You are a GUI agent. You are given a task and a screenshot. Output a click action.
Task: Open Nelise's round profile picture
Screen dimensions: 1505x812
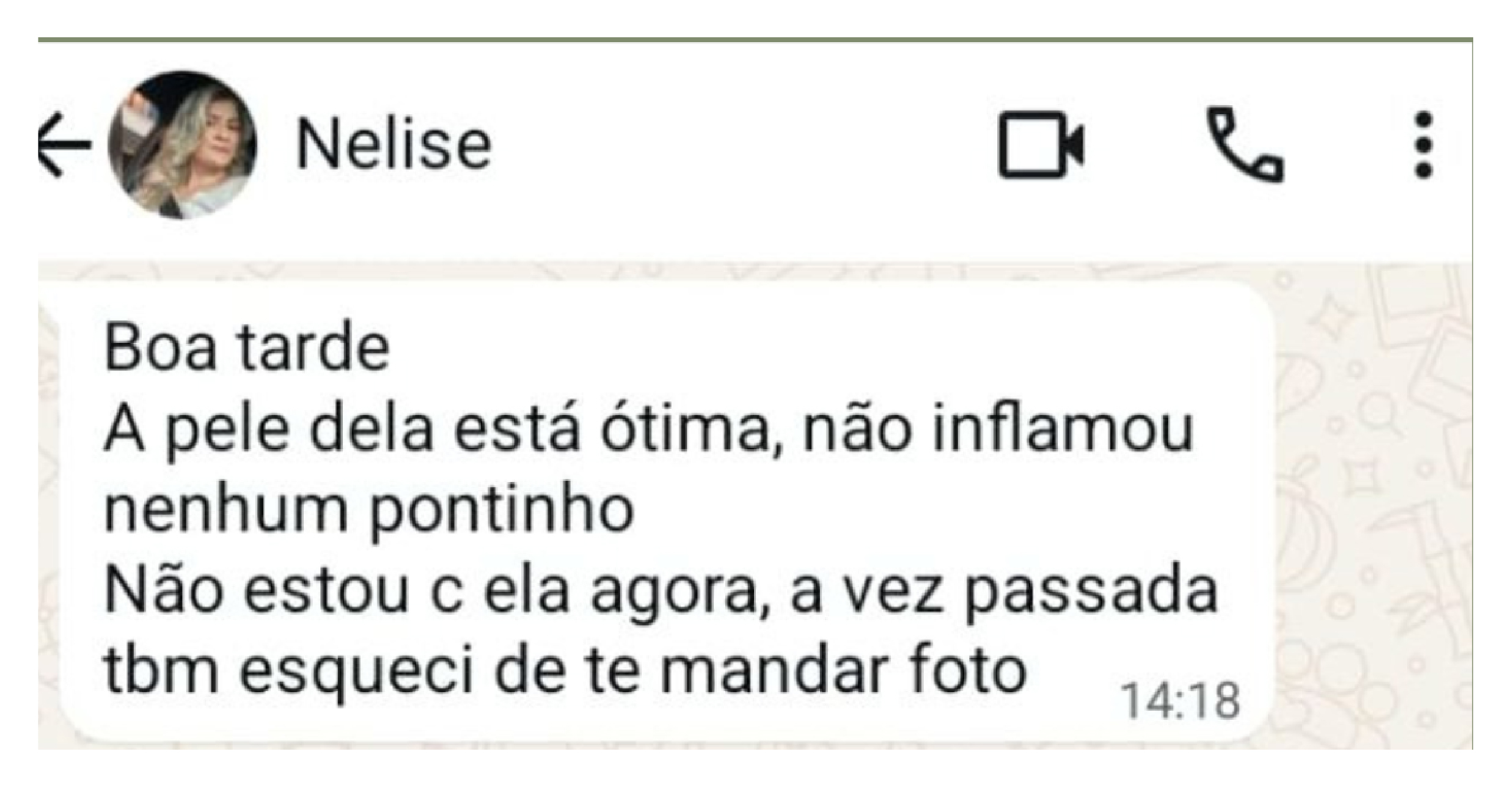coord(182,145)
